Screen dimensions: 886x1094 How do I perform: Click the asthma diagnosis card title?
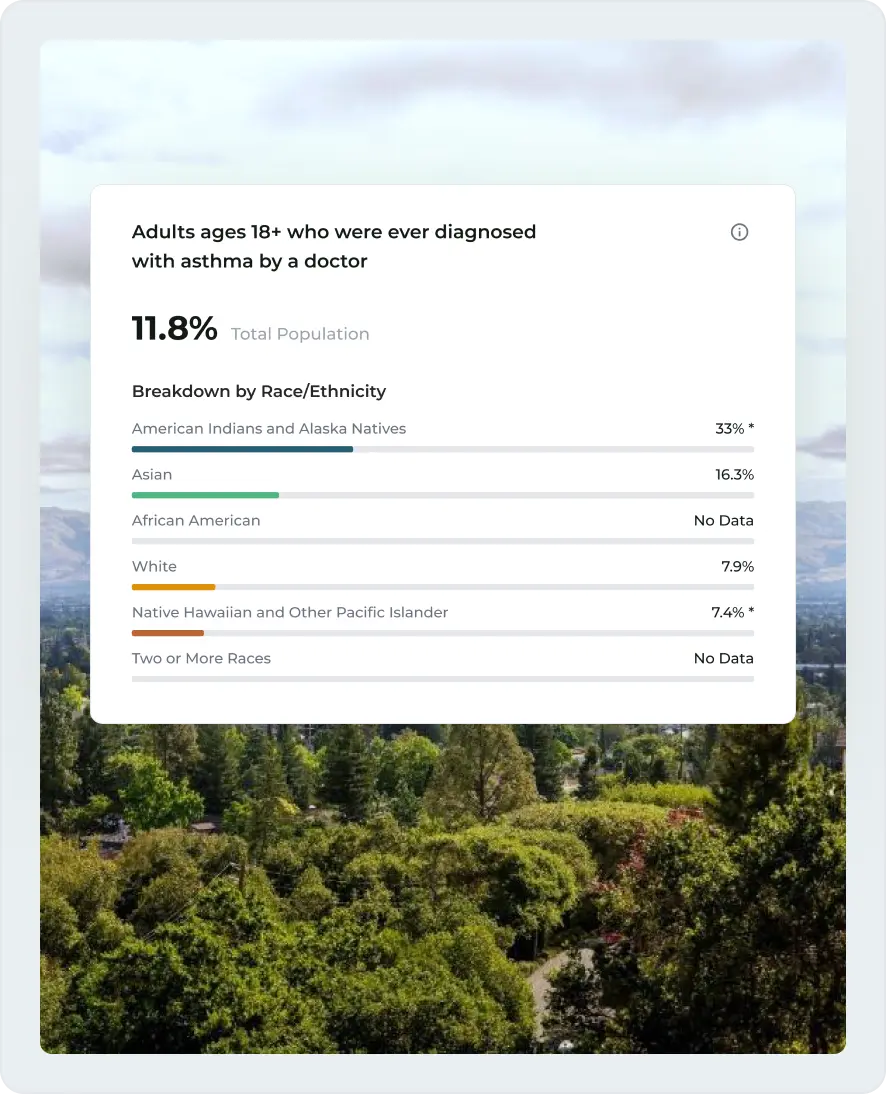[333, 246]
